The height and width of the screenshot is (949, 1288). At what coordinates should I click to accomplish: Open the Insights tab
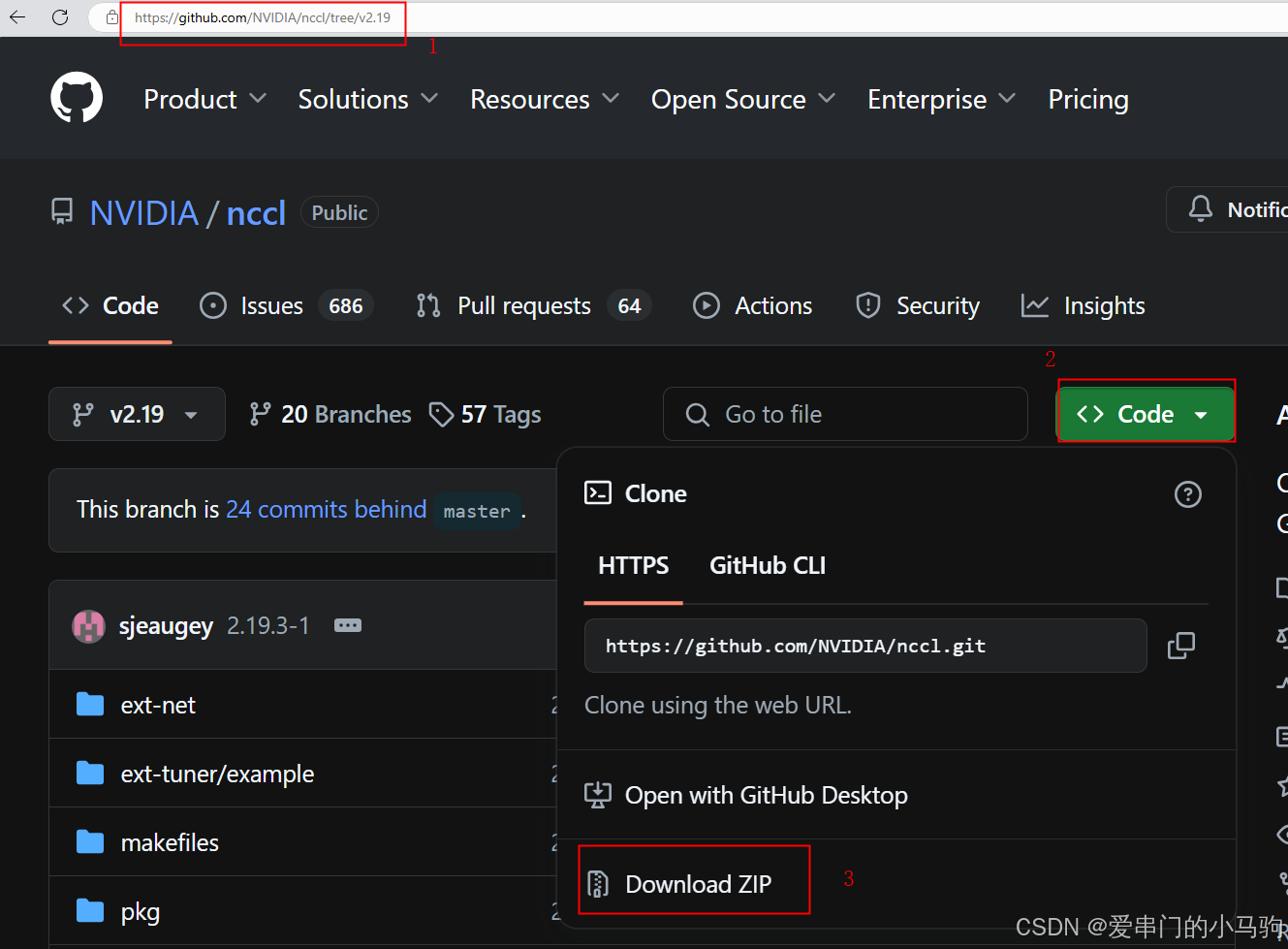[1084, 305]
